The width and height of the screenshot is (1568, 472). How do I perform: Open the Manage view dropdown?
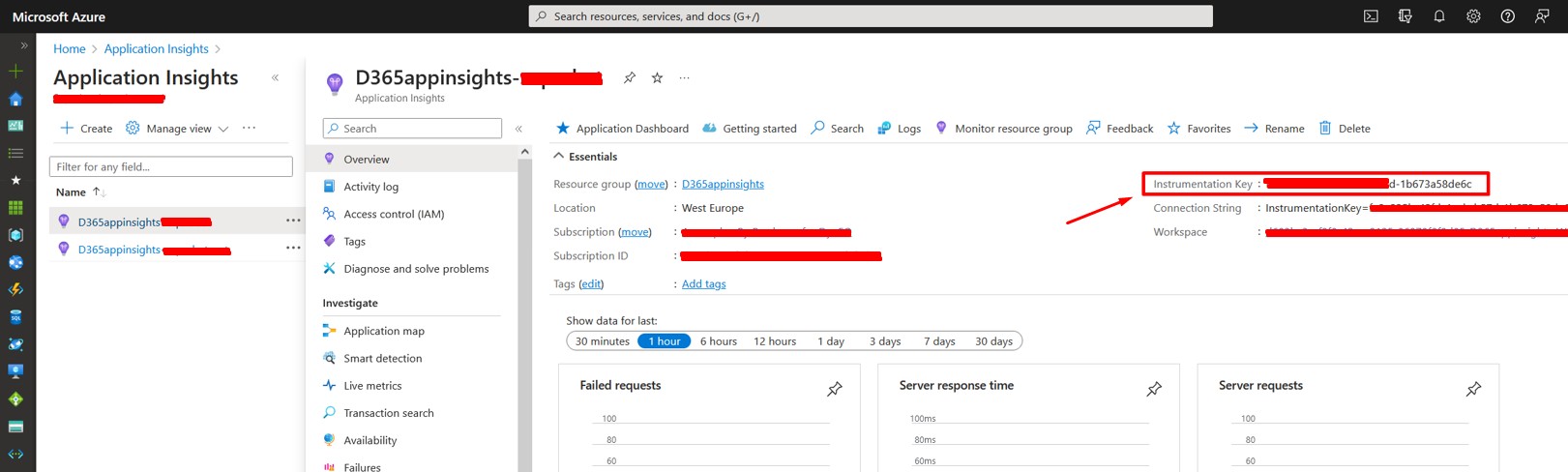178,129
